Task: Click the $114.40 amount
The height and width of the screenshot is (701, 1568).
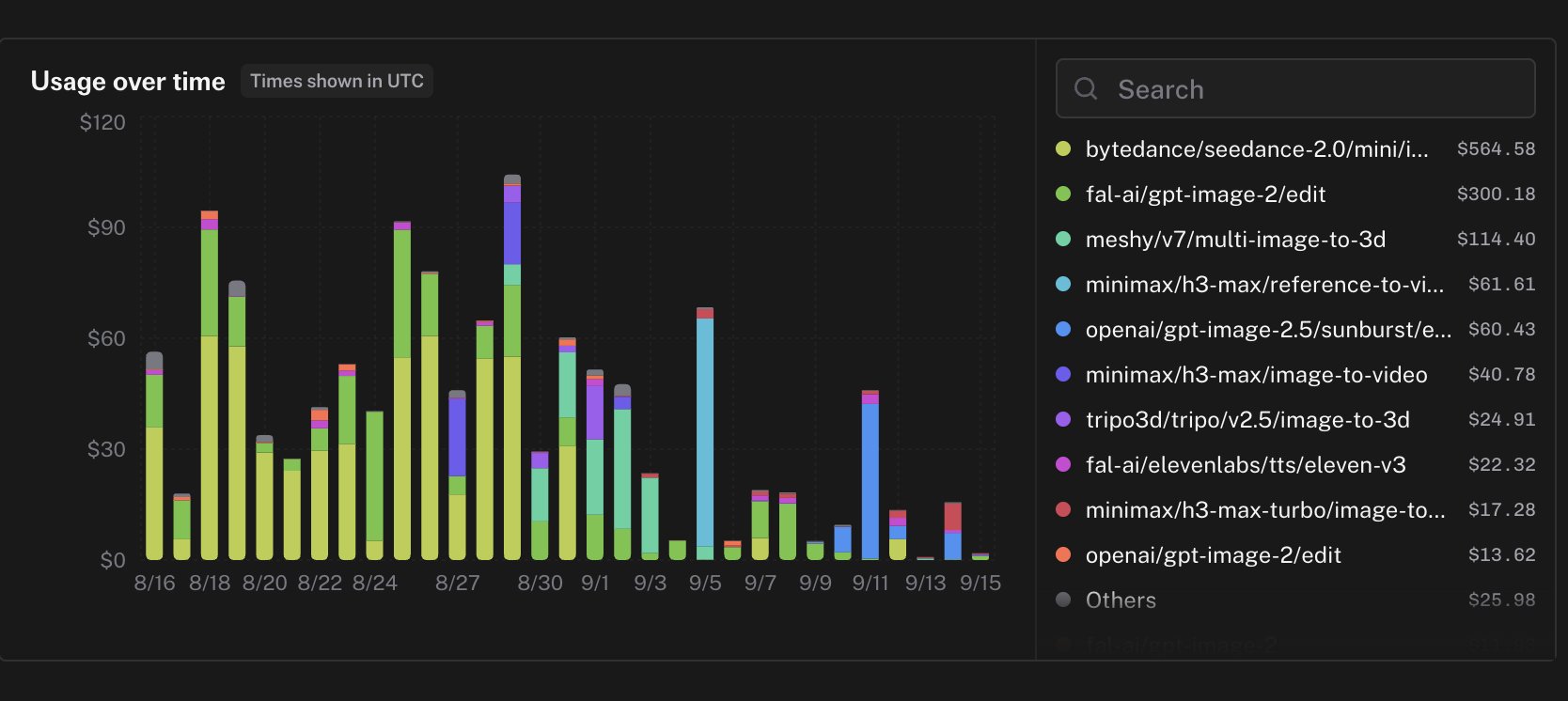Action: point(1496,239)
